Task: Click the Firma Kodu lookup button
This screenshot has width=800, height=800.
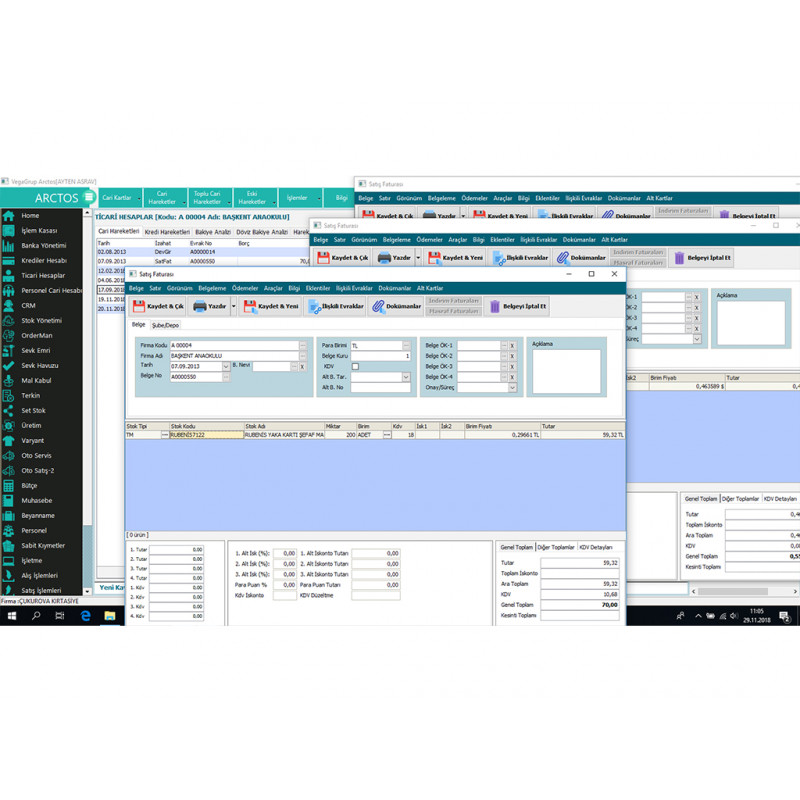Action: (x=303, y=345)
